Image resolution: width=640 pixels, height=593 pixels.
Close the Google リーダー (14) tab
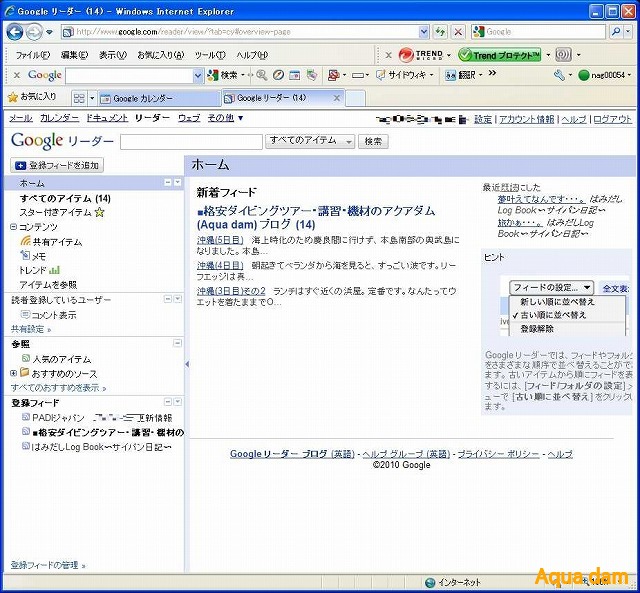pos(337,98)
